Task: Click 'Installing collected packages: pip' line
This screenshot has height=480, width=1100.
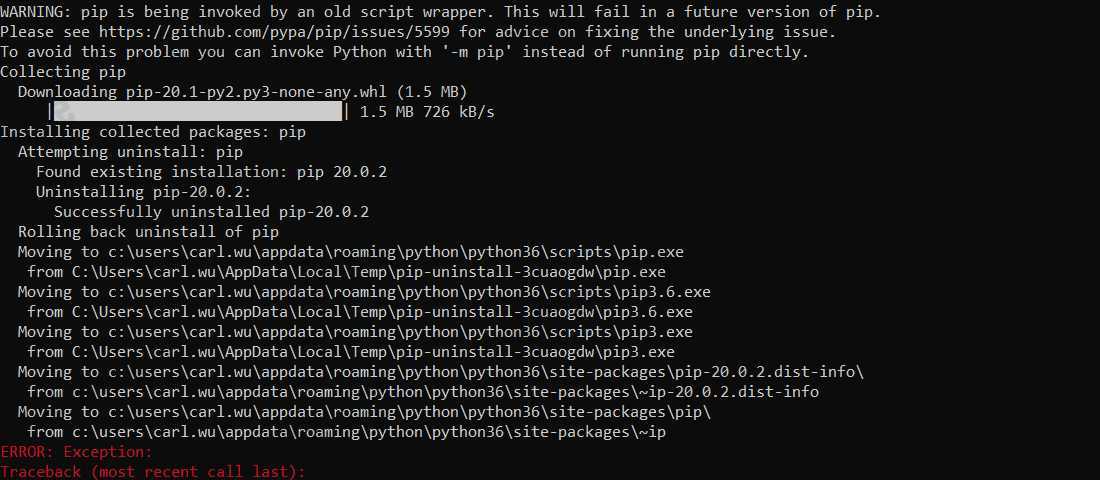Action: [153, 132]
